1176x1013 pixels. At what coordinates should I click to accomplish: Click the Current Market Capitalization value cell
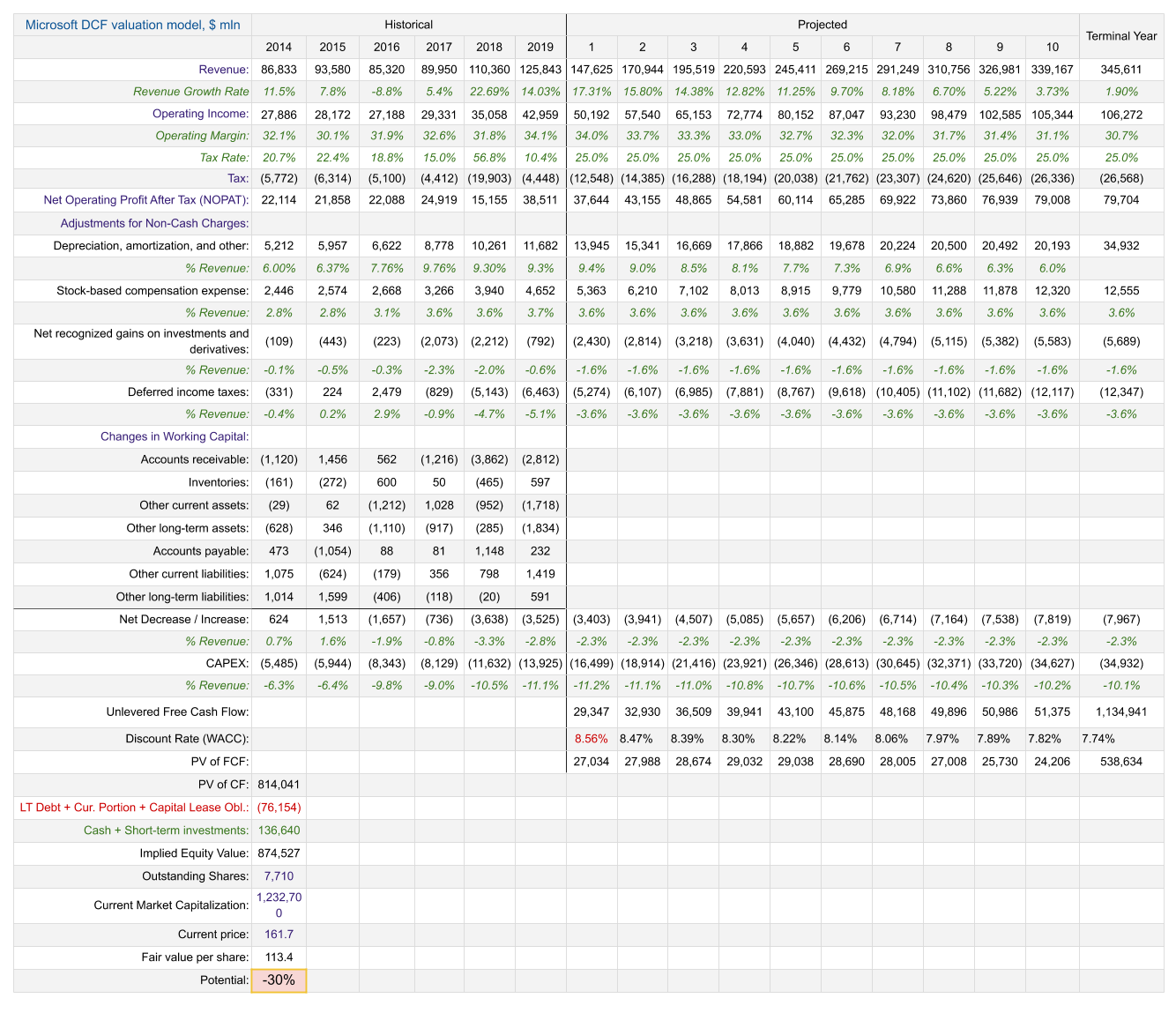pos(279,905)
